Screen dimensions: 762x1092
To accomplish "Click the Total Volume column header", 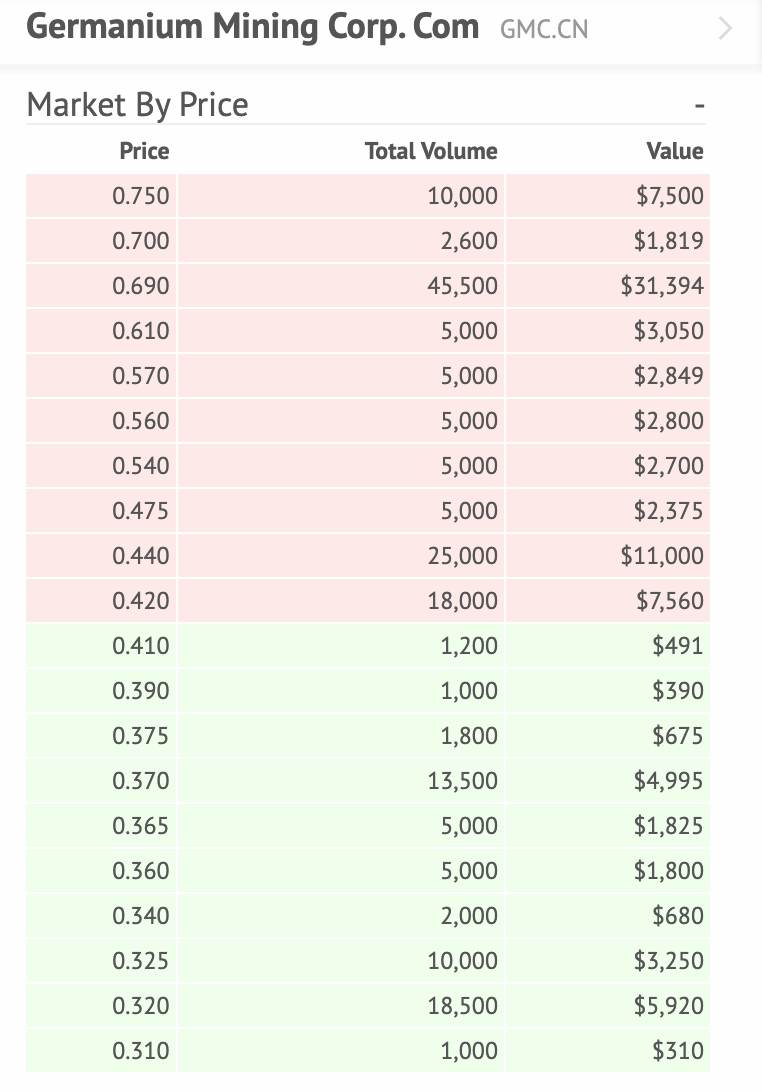I will click(431, 151).
